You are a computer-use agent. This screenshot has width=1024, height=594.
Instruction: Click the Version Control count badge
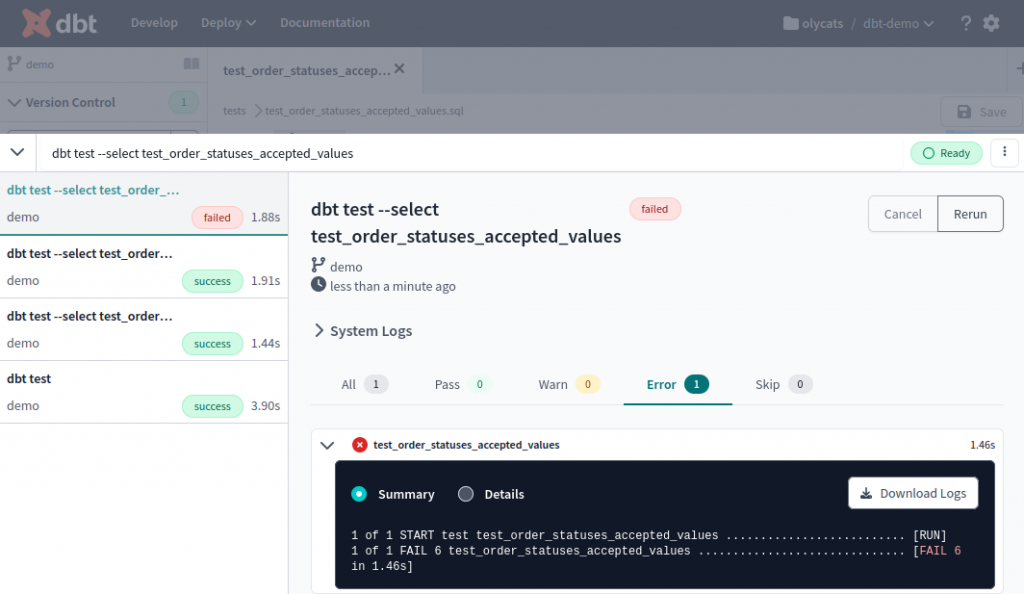(184, 102)
